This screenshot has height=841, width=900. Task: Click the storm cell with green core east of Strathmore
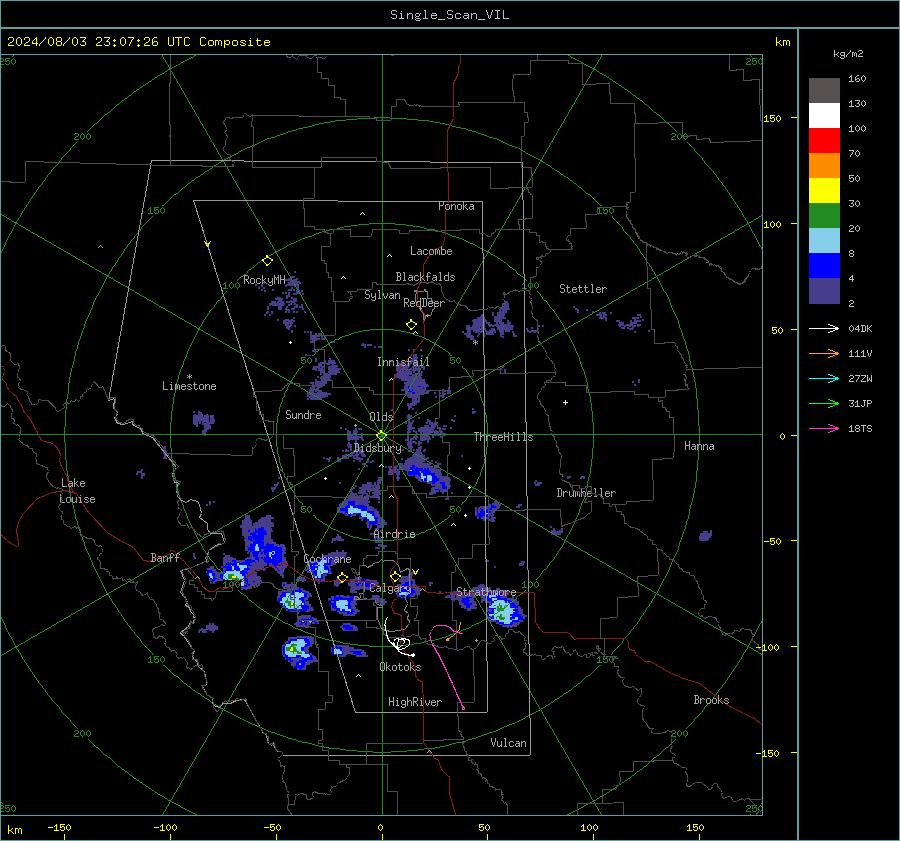click(505, 610)
